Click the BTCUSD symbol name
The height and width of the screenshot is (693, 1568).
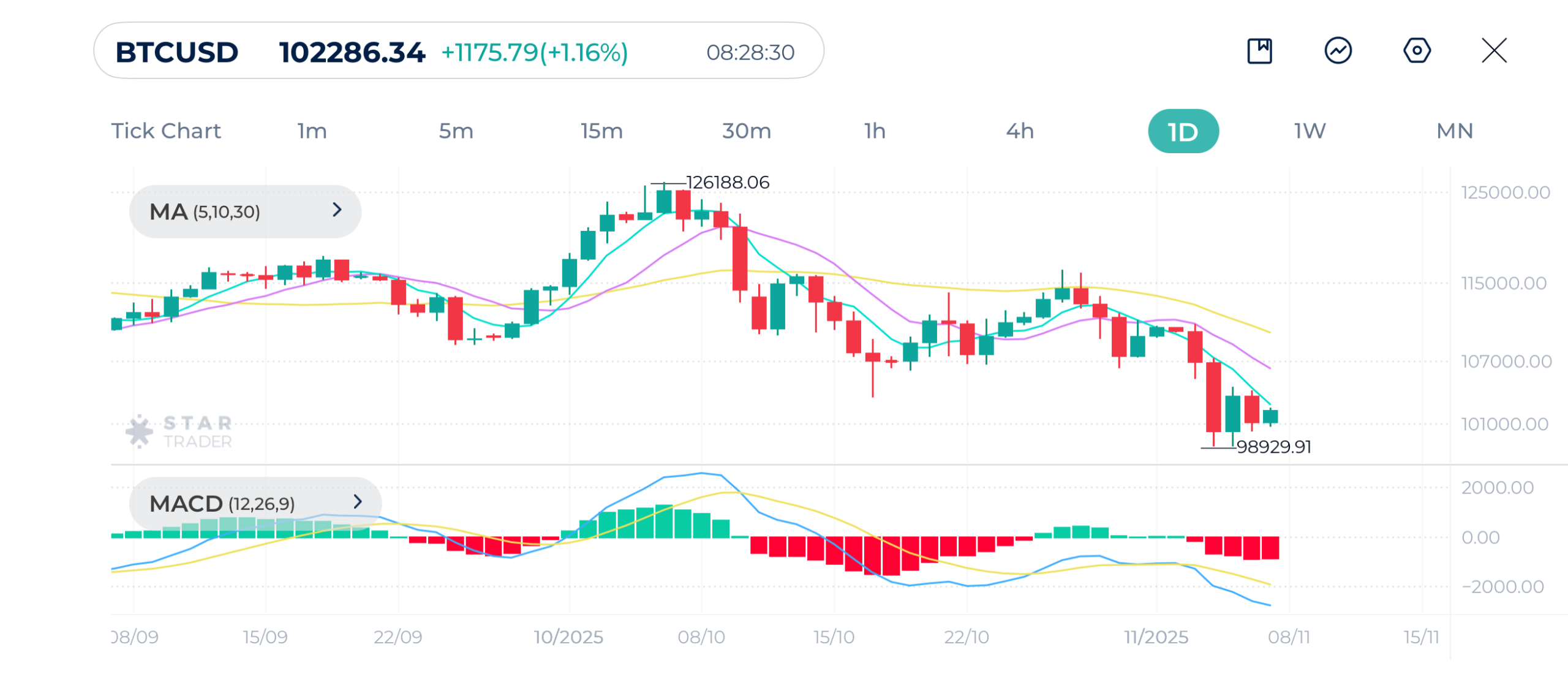click(x=177, y=52)
